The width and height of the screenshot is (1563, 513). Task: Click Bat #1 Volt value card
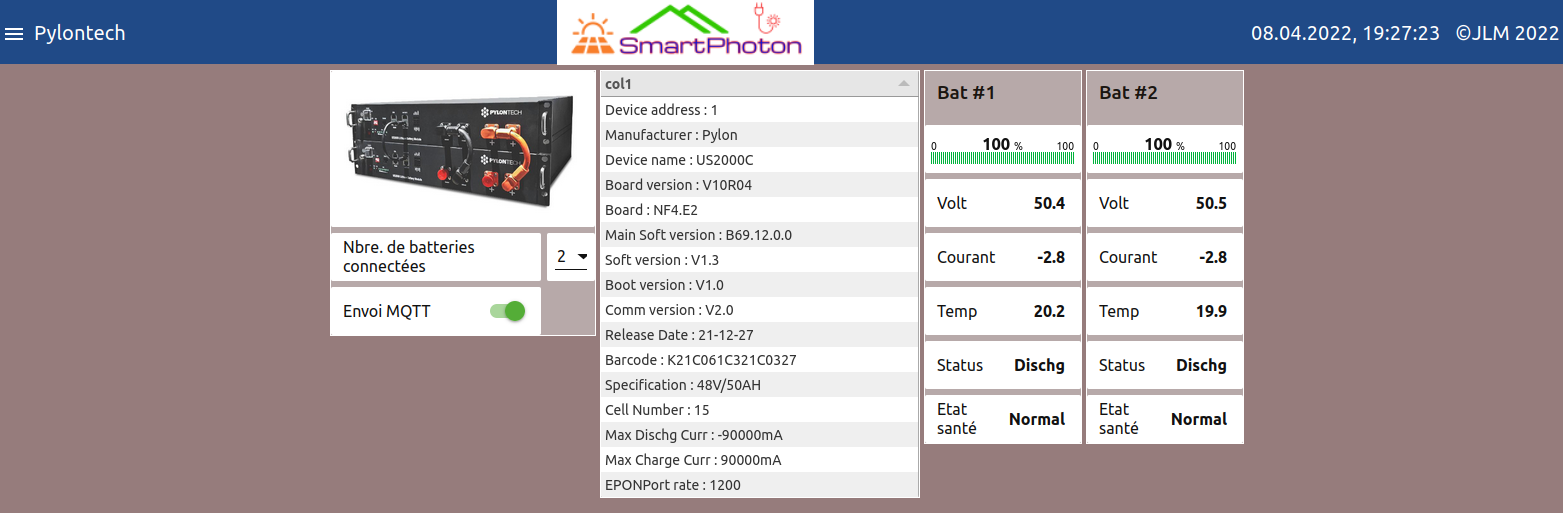1002,203
